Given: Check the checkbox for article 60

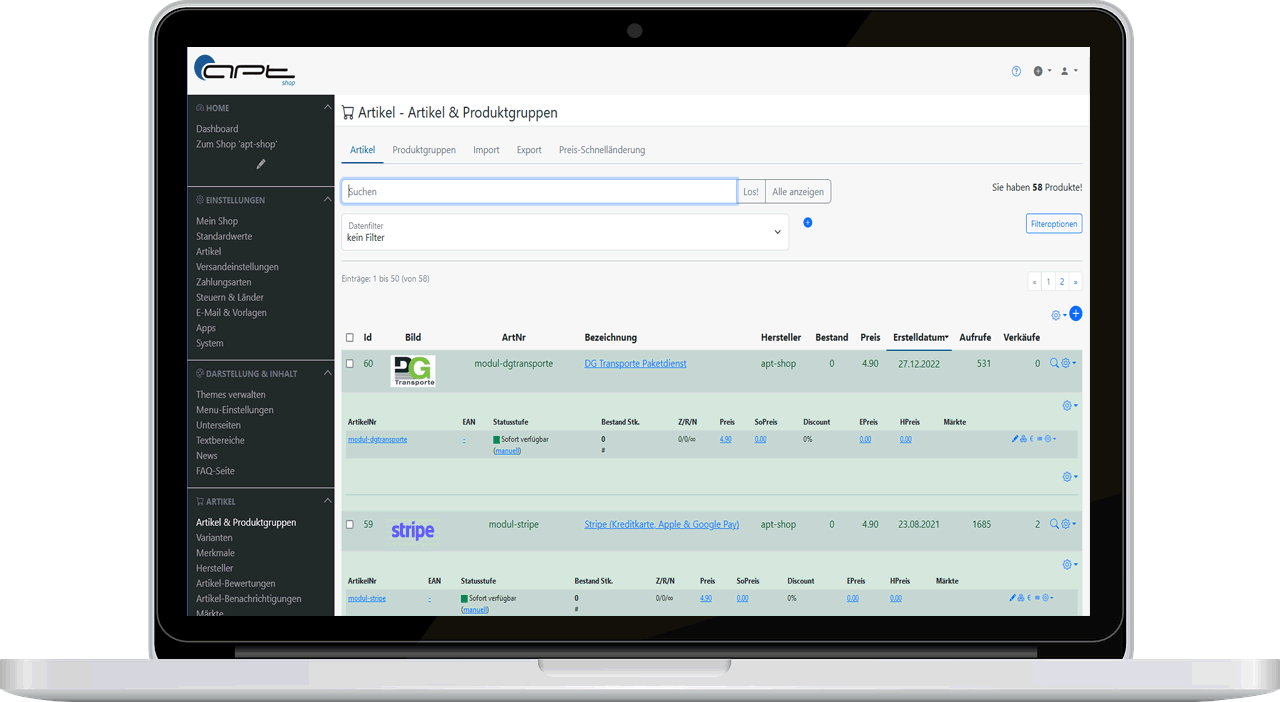Looking at the screenshot, I should [x=349, y=364].
